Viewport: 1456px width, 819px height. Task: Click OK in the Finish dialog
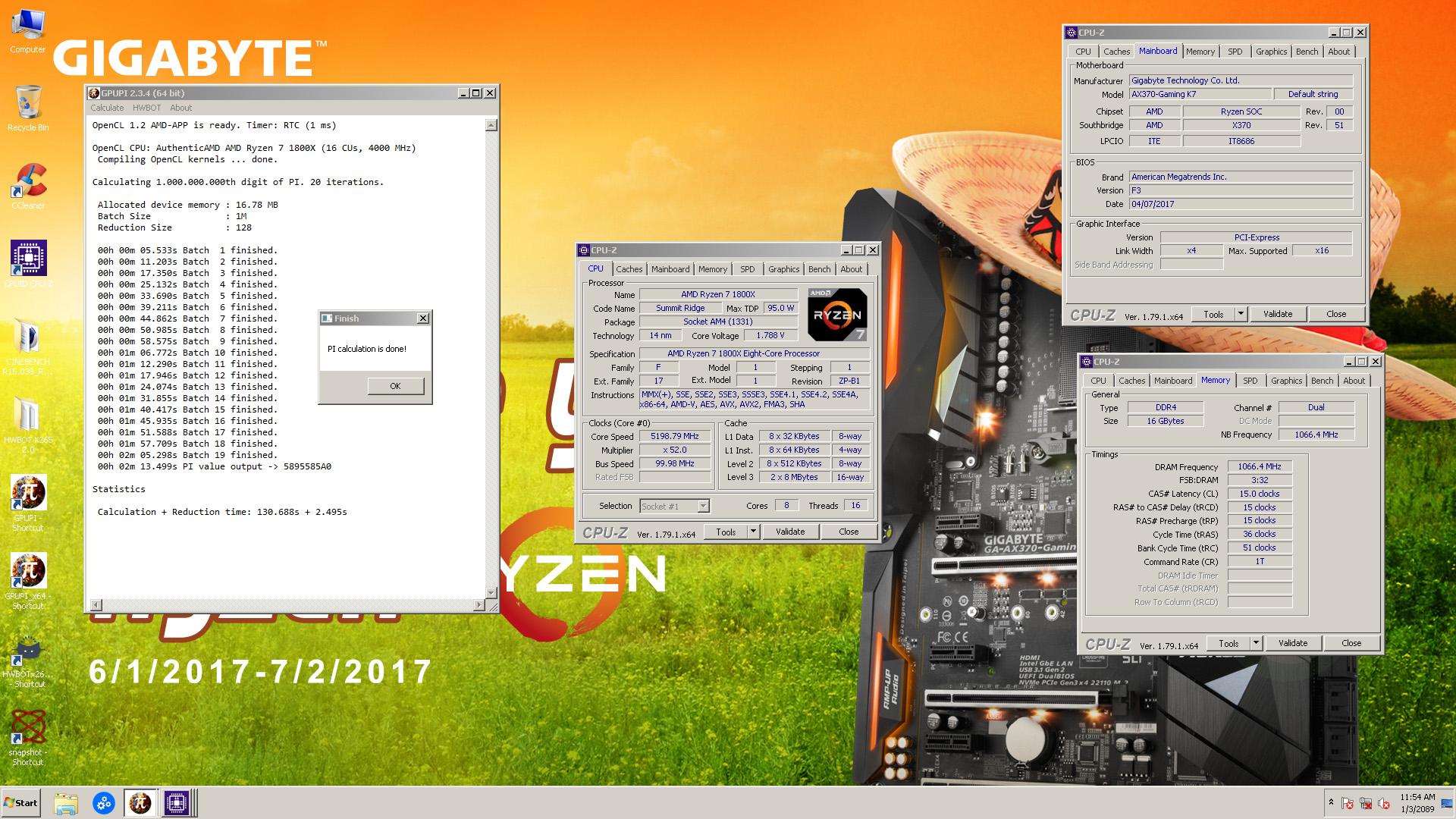(x=395, y=386)
